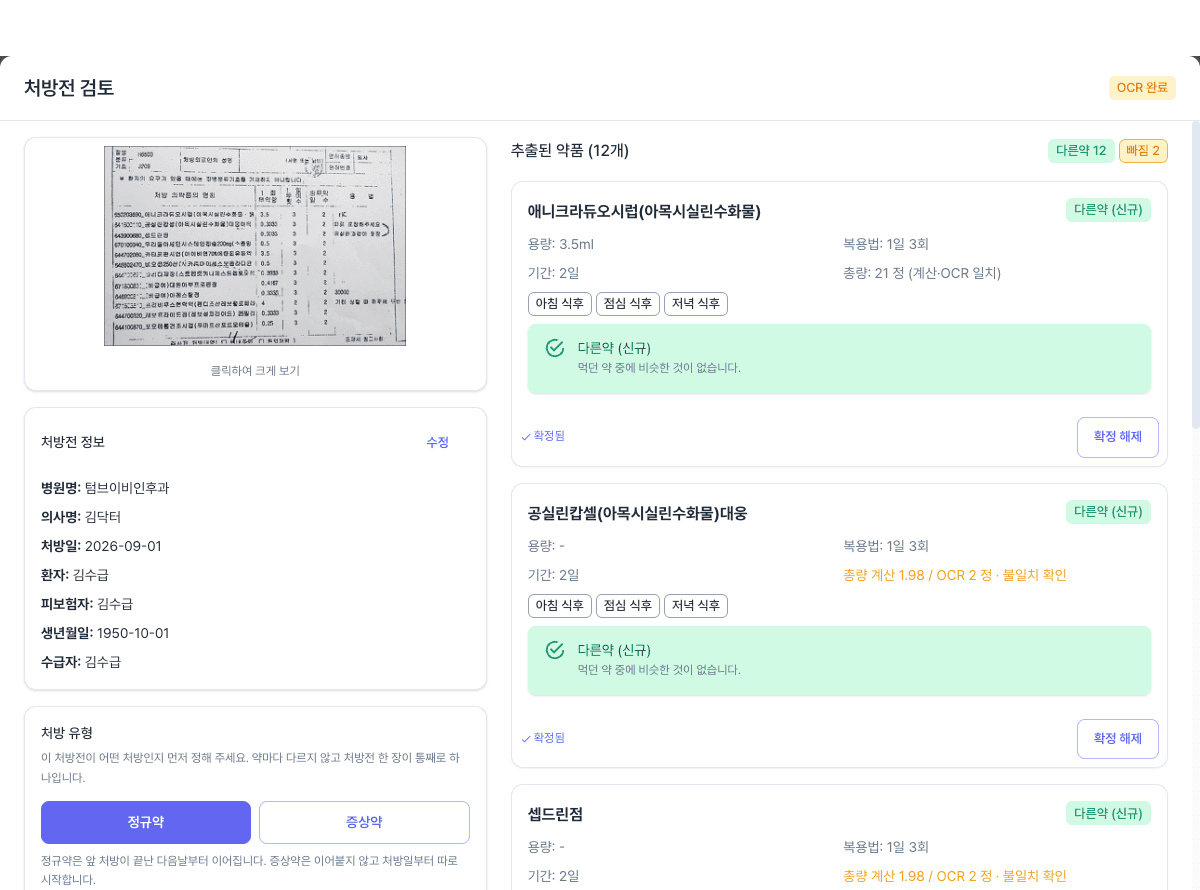Click 다른약 (신규) tag on 셉드린점
The image size is (1200, 890).
[x=1108, y=814]
